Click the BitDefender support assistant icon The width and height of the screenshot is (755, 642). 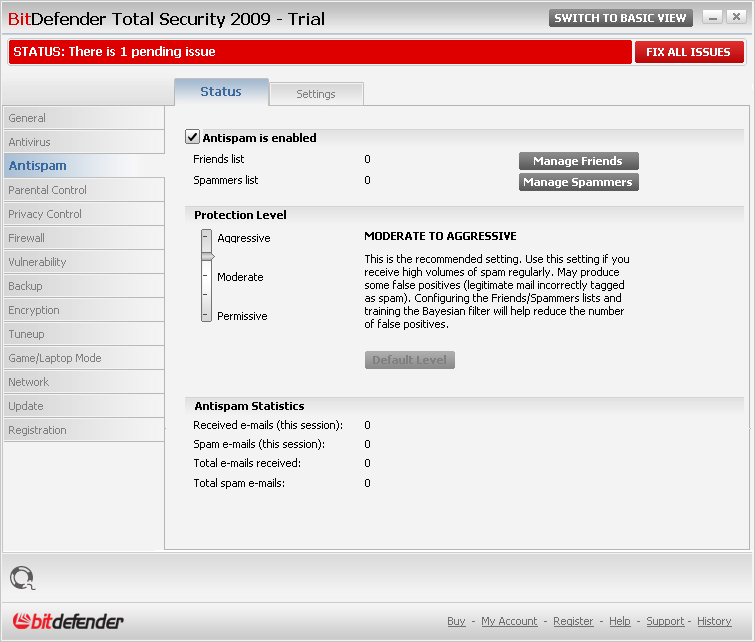point(22,577)
